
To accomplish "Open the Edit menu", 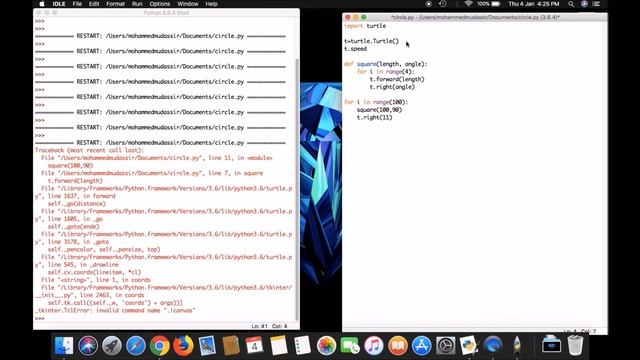I will [94, 4].
